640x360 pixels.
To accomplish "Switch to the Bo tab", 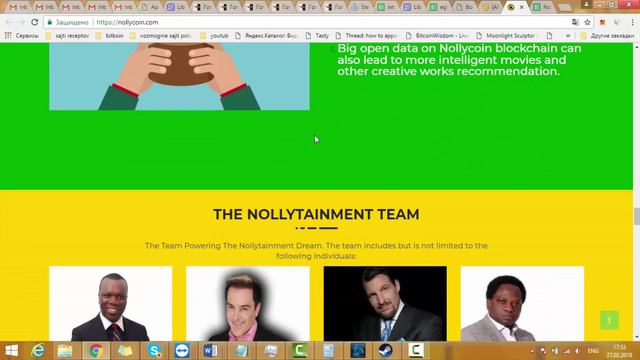I will (x=464, y=7).
